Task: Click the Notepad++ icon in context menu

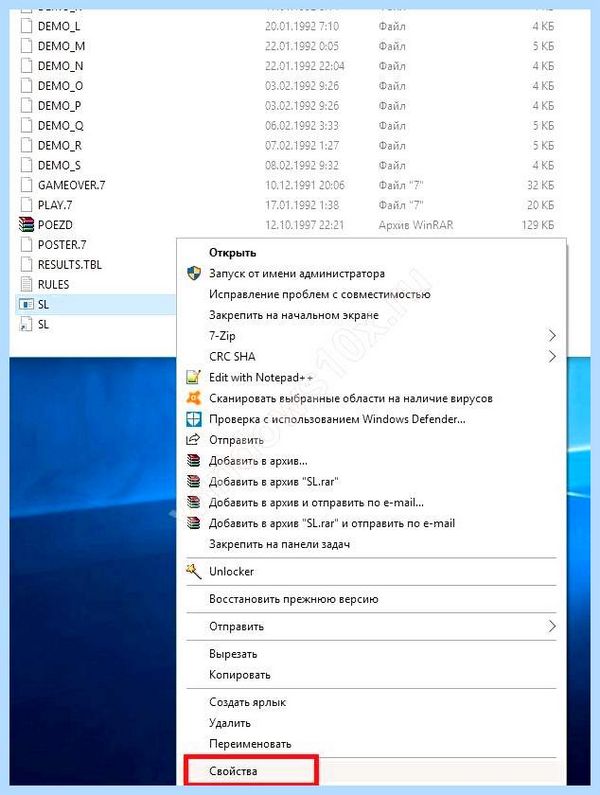Action: click(x=194, y=377)
